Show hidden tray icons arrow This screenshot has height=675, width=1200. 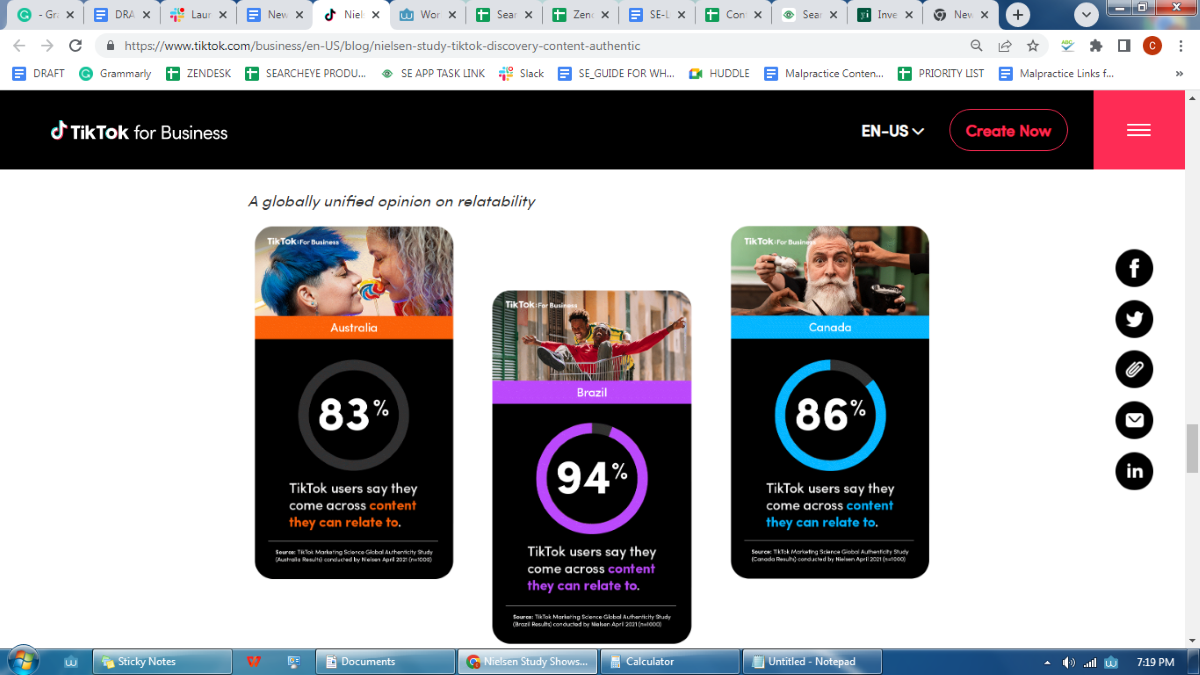tap(1047, 662)
